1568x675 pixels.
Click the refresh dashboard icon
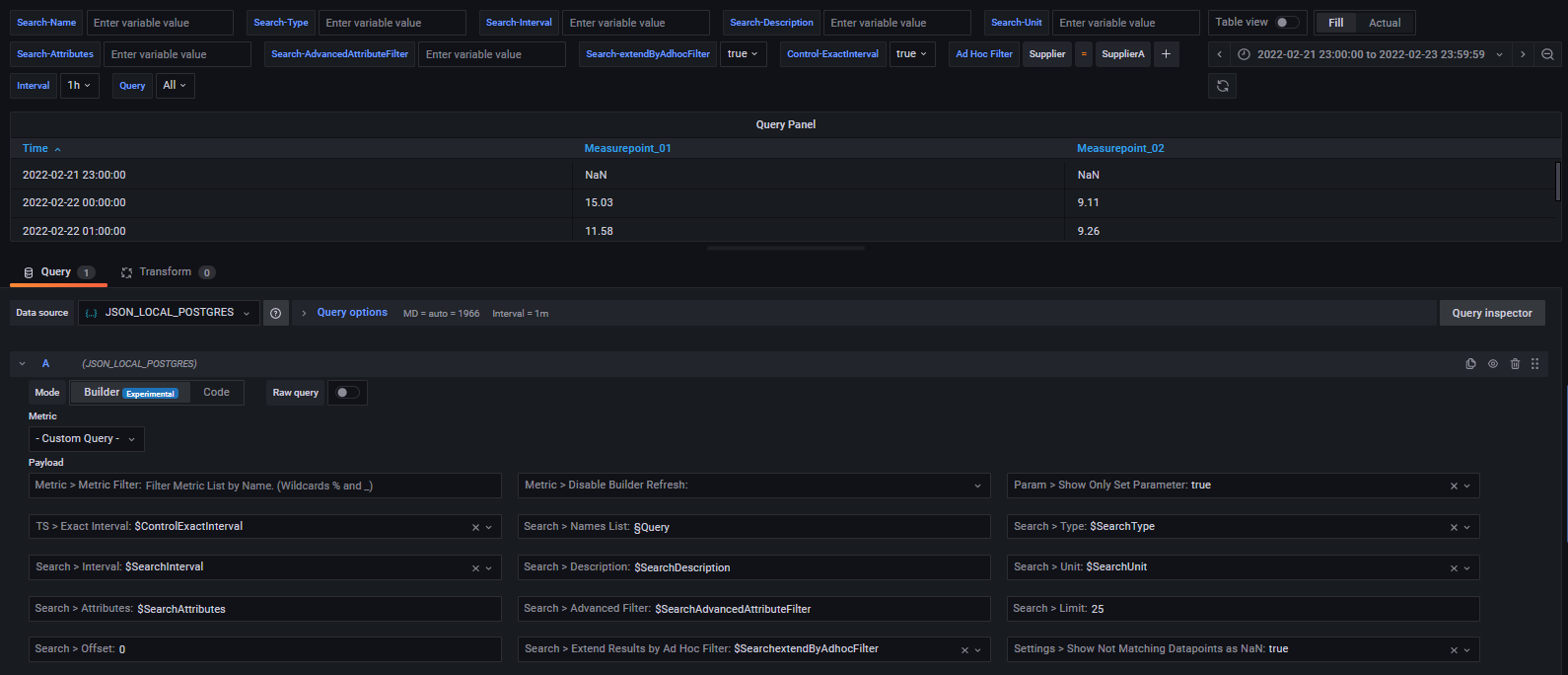tap(1222, 86)
